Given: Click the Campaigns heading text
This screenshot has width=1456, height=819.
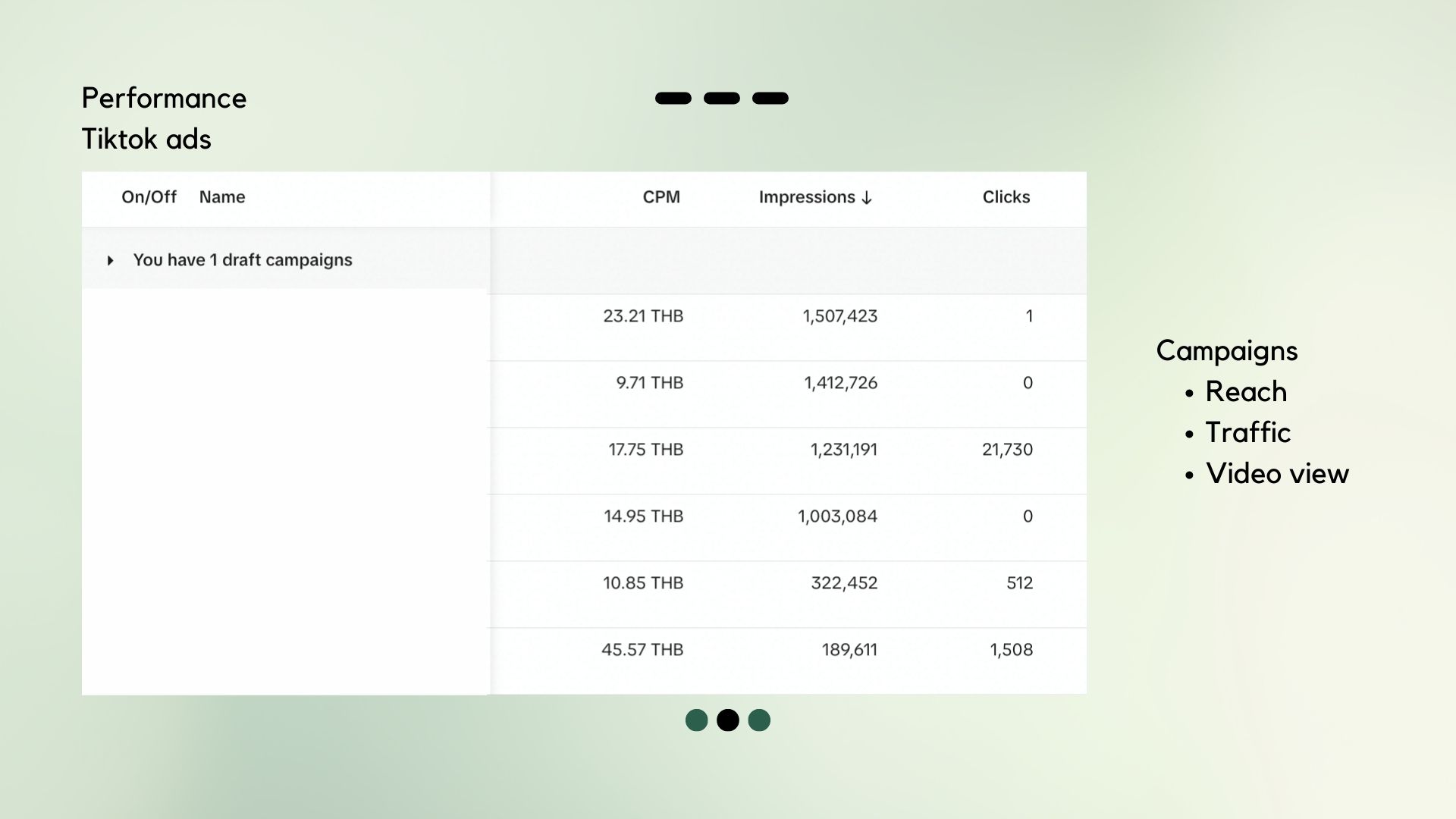Looking at the screenshot, I should click(x=1227, y=351).
